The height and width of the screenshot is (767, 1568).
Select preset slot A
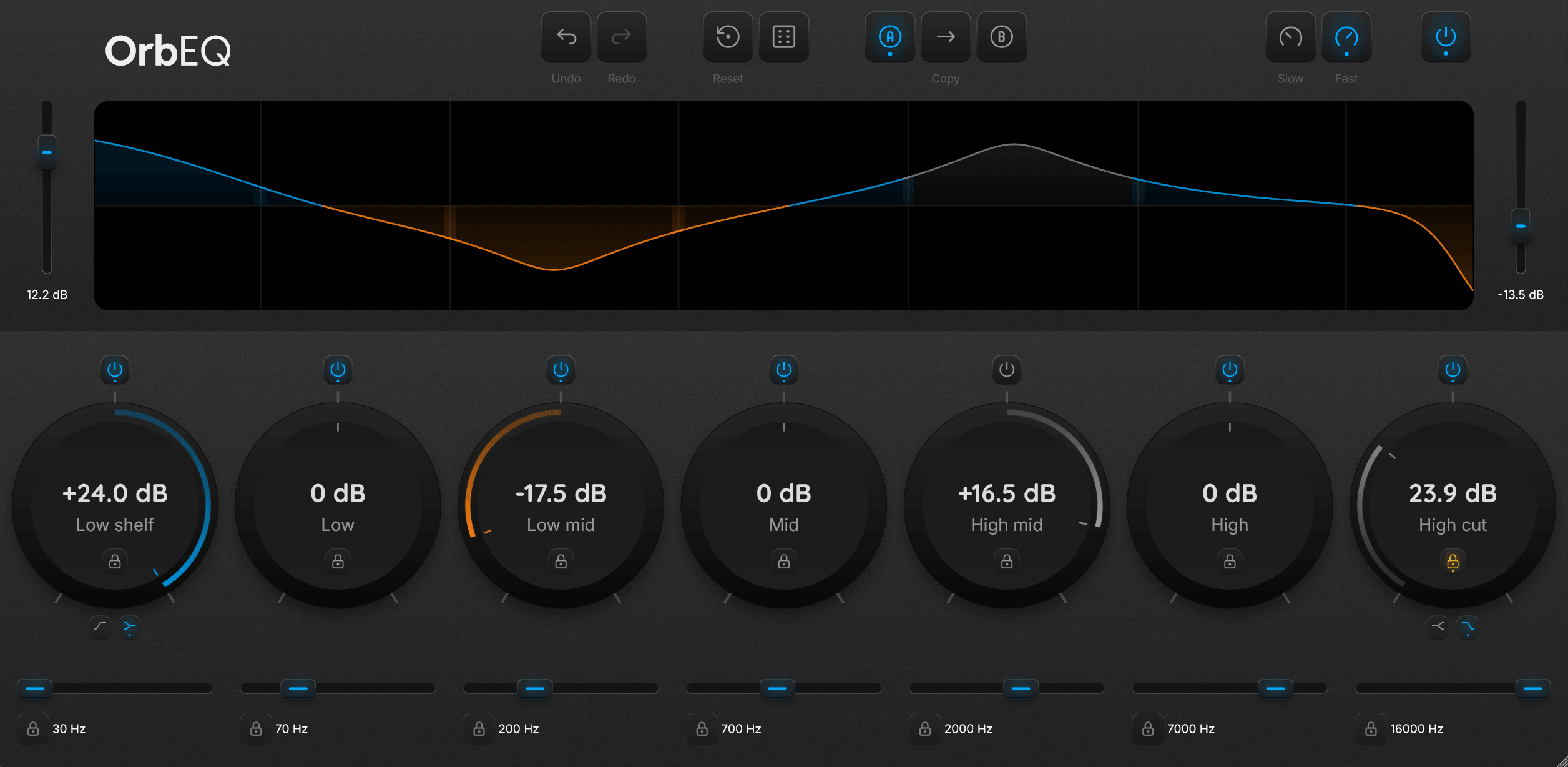coord(889,37)
